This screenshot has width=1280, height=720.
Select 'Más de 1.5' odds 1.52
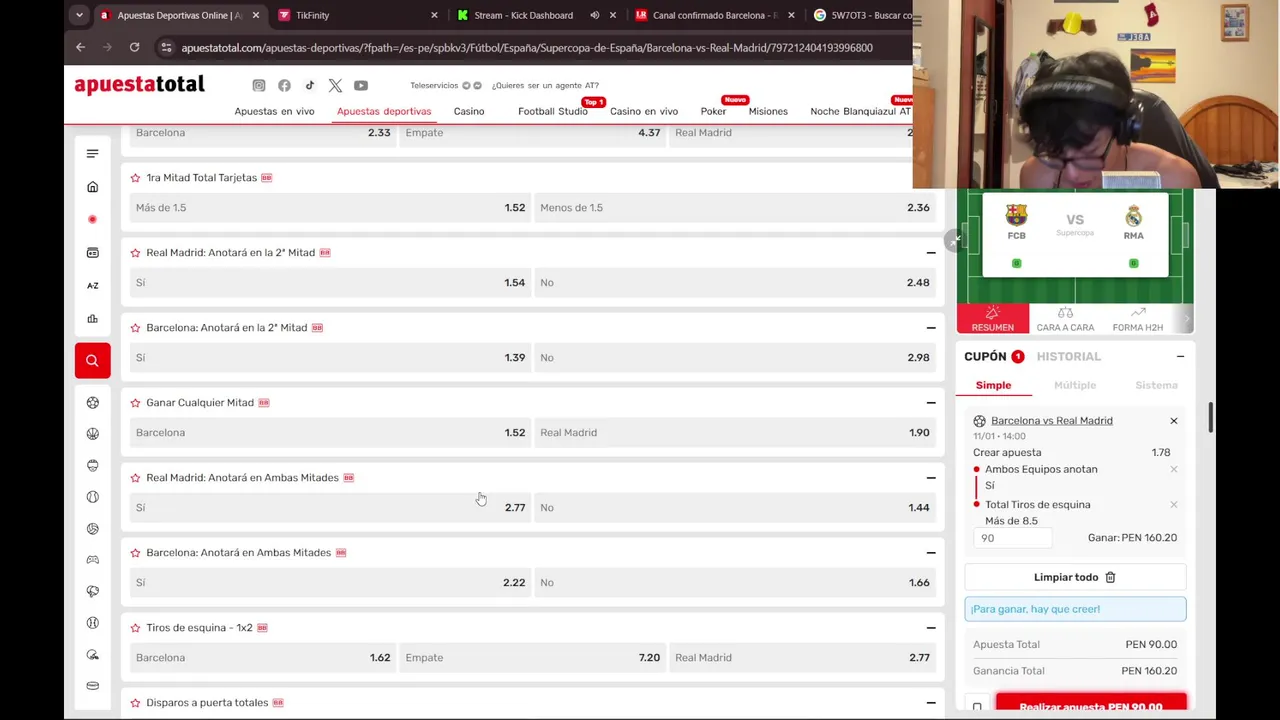pos(330,207)
